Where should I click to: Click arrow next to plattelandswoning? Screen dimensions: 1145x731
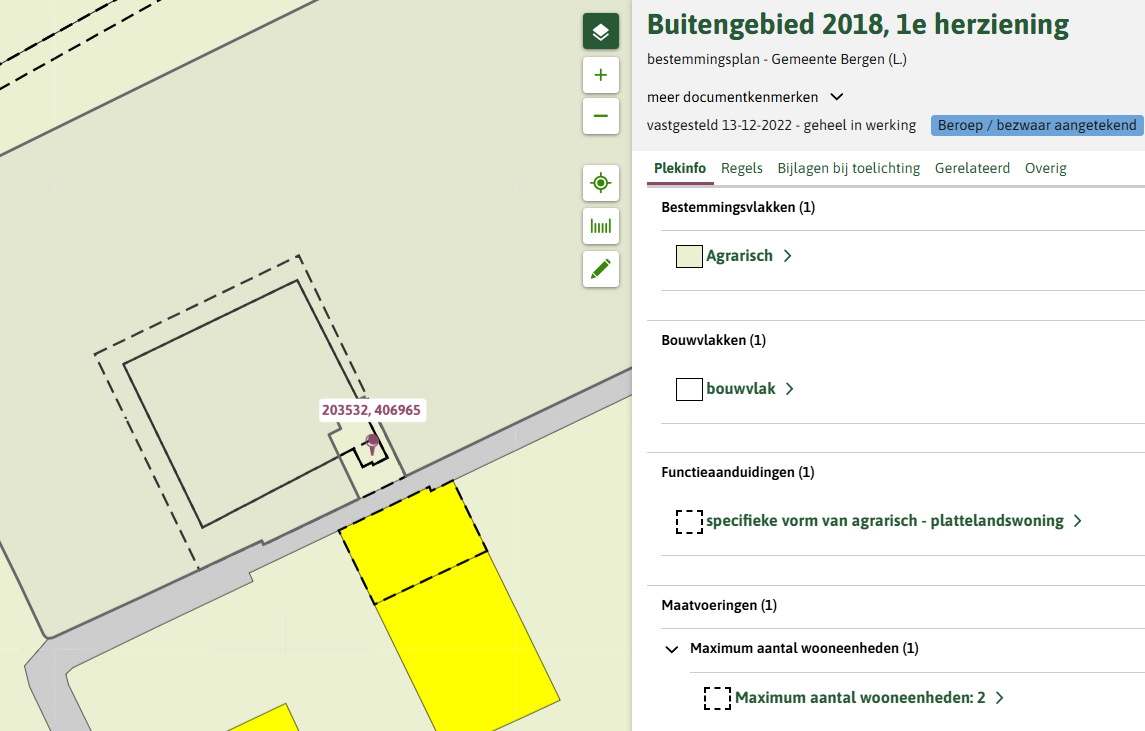point(1077,521)
